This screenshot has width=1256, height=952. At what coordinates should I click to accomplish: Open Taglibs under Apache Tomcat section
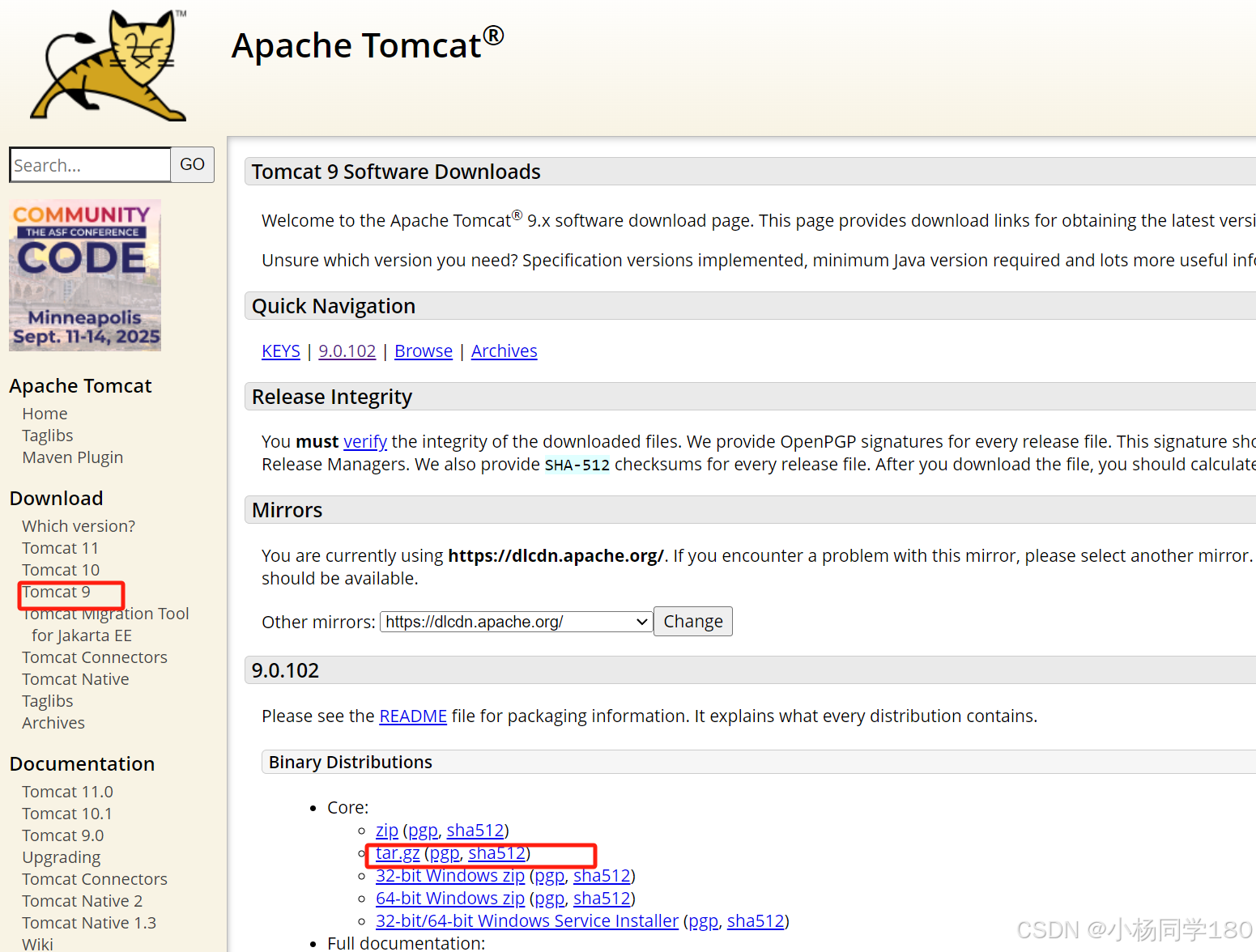tap(48, 436)
